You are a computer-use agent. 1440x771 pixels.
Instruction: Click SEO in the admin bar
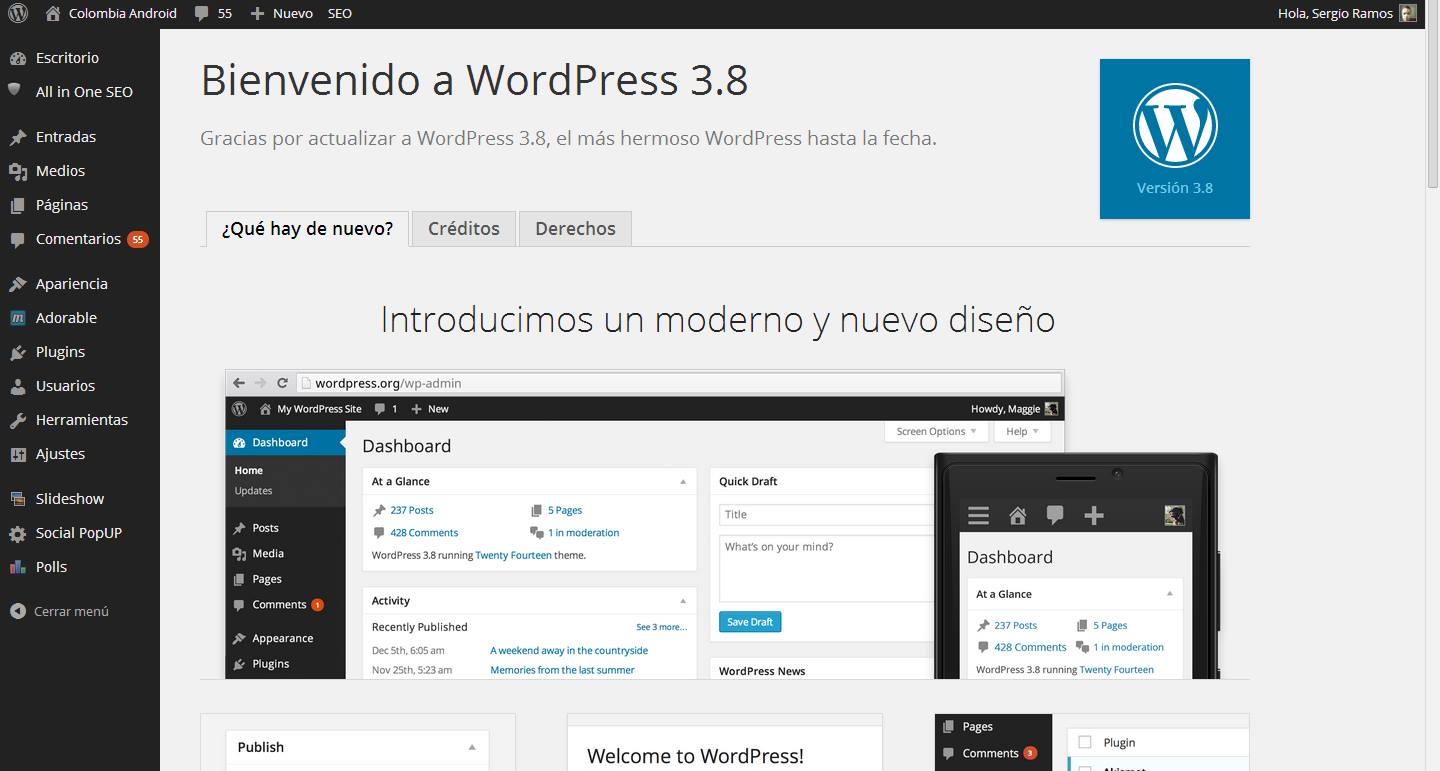(340, 13)
